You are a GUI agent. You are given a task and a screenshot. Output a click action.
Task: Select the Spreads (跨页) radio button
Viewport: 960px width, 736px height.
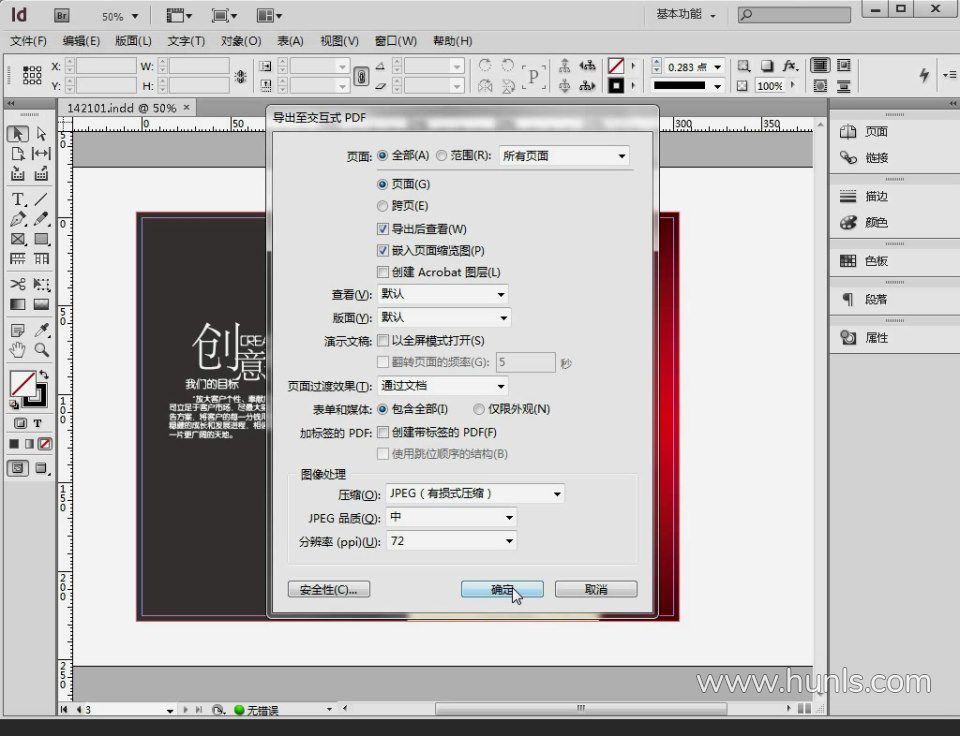383,206
